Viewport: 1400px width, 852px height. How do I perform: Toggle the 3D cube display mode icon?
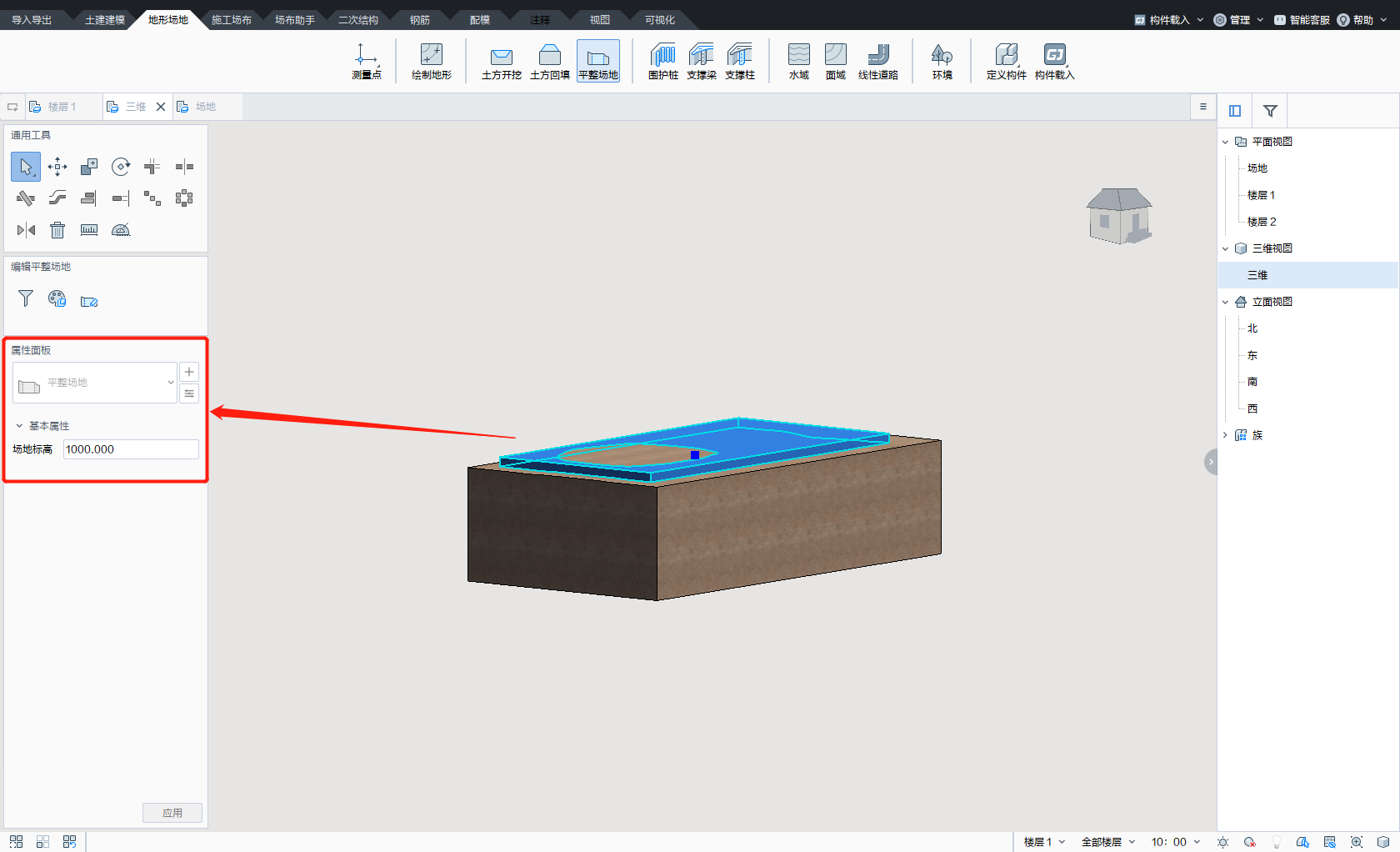pos(1383,842)
